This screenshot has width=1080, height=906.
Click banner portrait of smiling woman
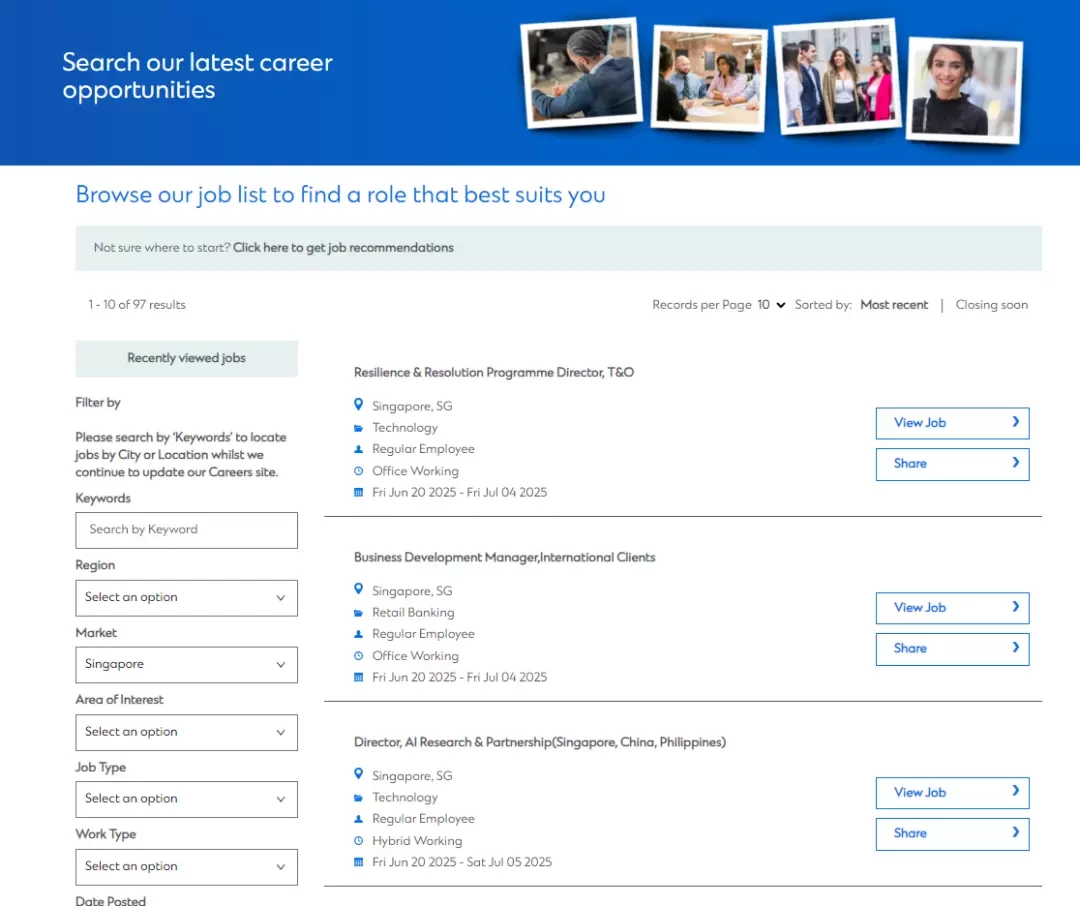tap(964, 90)
